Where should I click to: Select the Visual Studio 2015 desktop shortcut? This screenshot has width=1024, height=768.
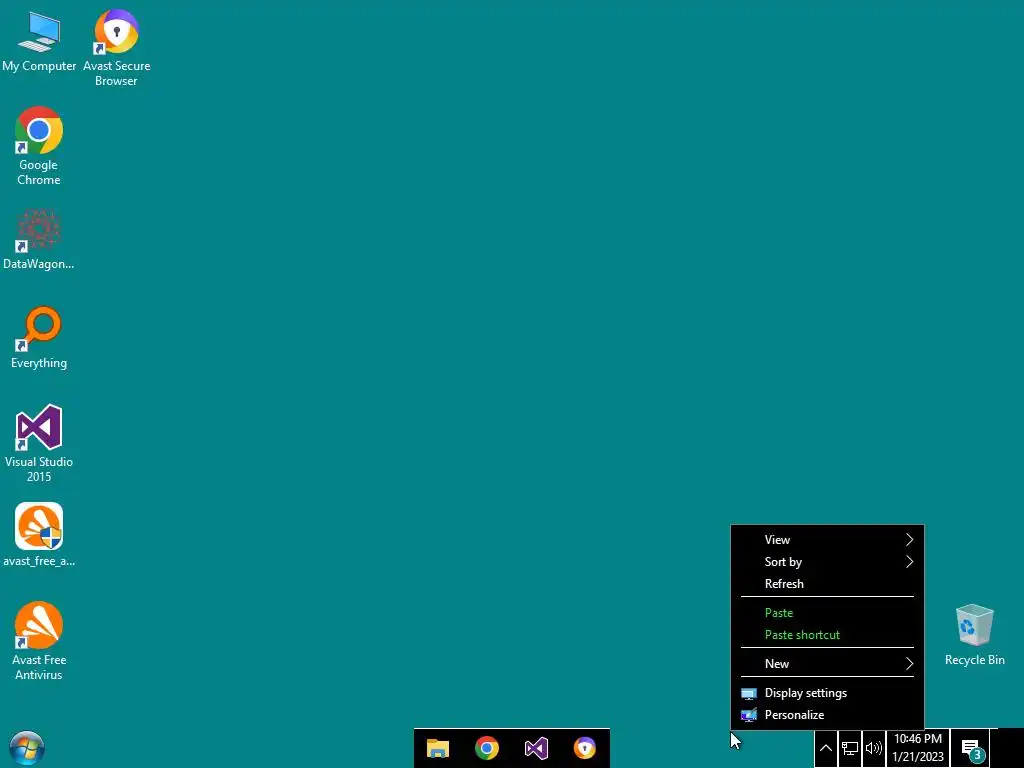pos(39,443)
